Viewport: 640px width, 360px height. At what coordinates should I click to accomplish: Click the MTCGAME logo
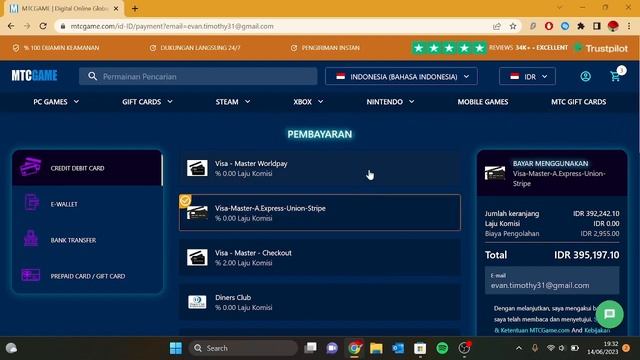point(34,76)
